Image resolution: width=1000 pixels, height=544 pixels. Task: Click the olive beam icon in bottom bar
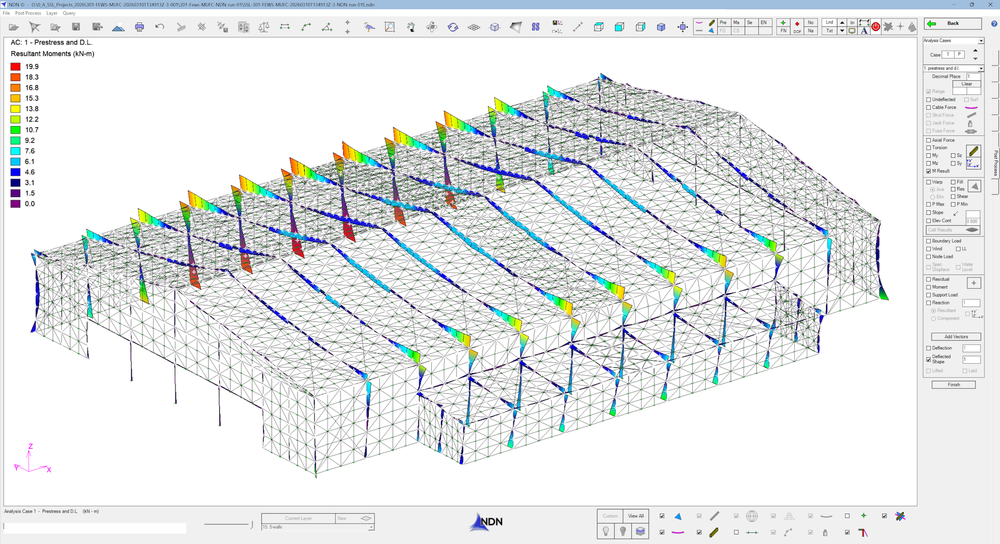tap(714, 533)
